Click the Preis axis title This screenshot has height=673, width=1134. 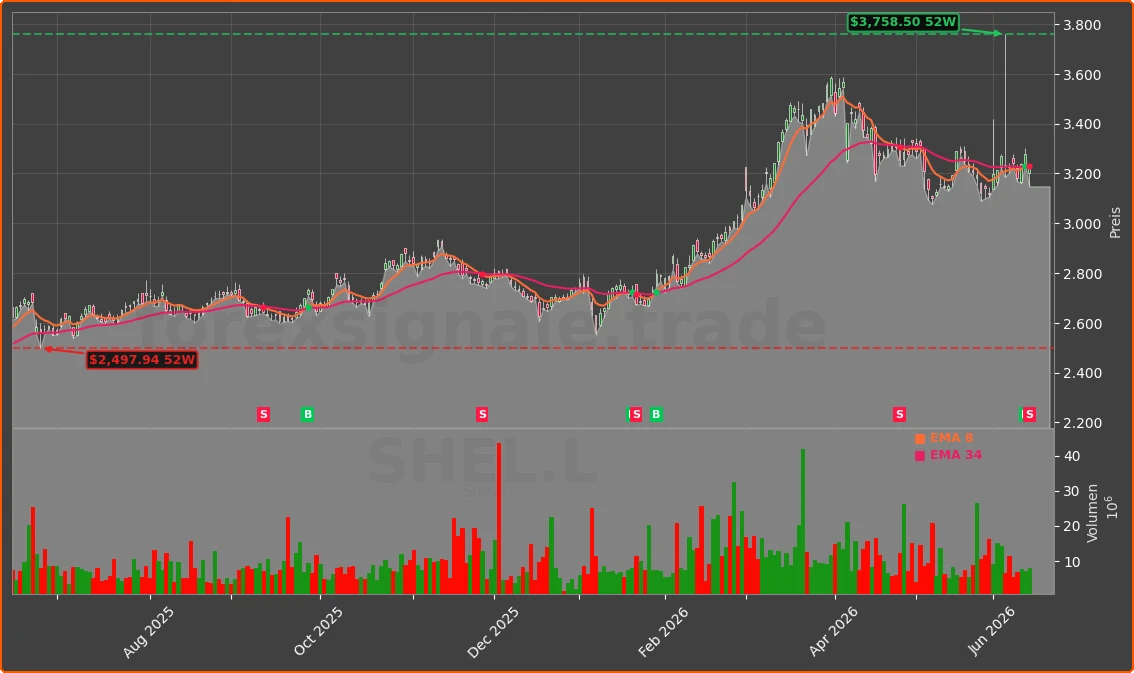point(1114,223)
